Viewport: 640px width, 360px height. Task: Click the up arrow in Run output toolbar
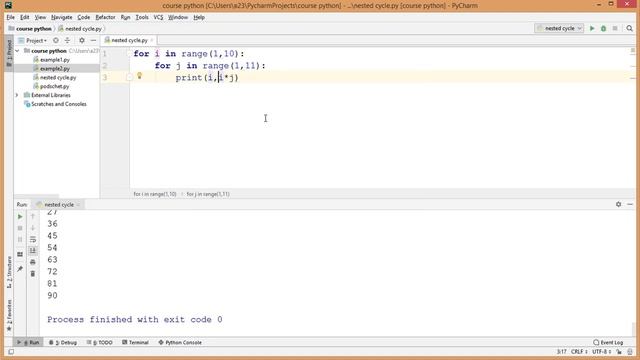(33, 216)
